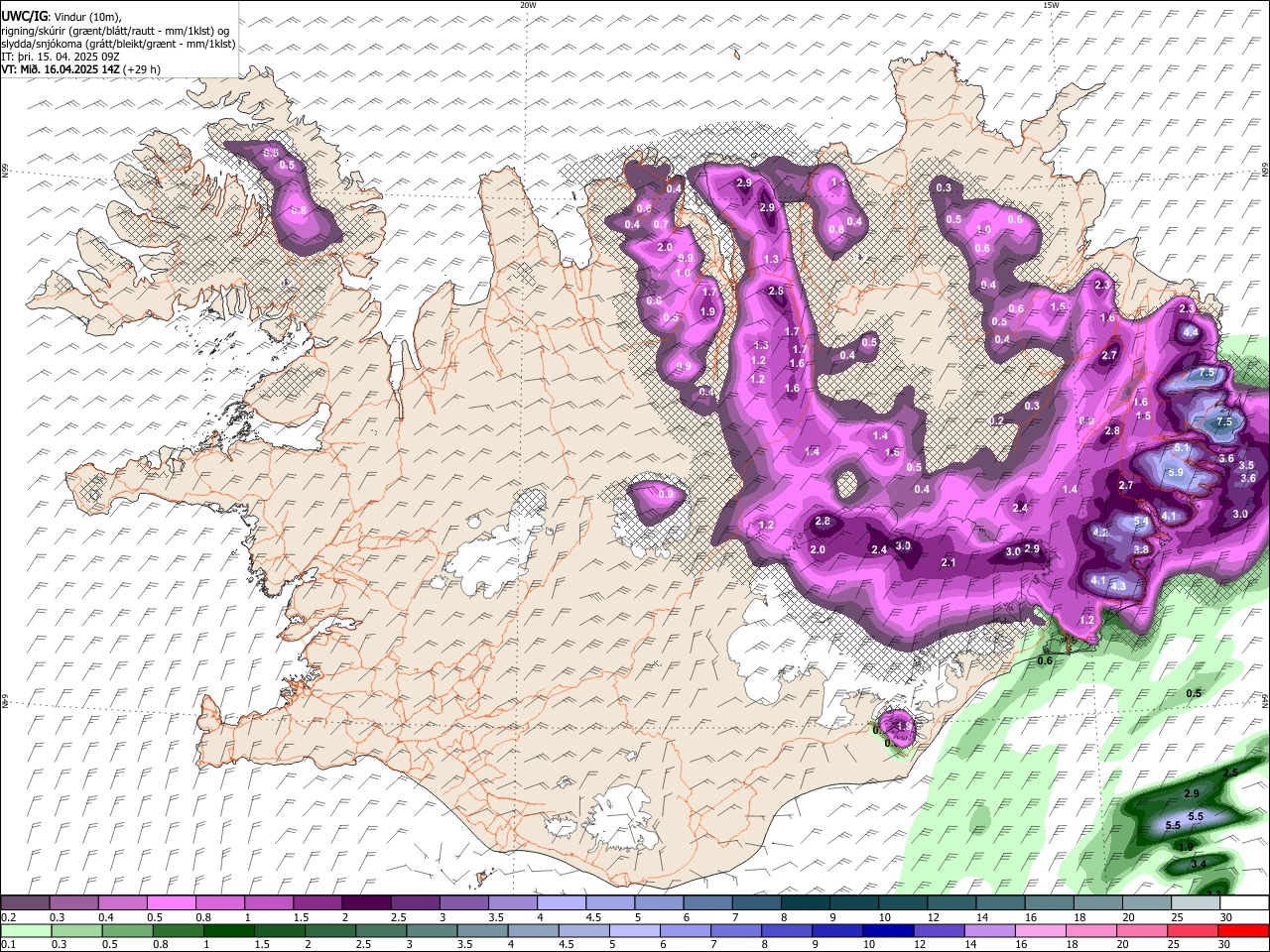Click the '2.1' snowfall value on the map
Screen dimensions: 1270x952
coord(948,562)
